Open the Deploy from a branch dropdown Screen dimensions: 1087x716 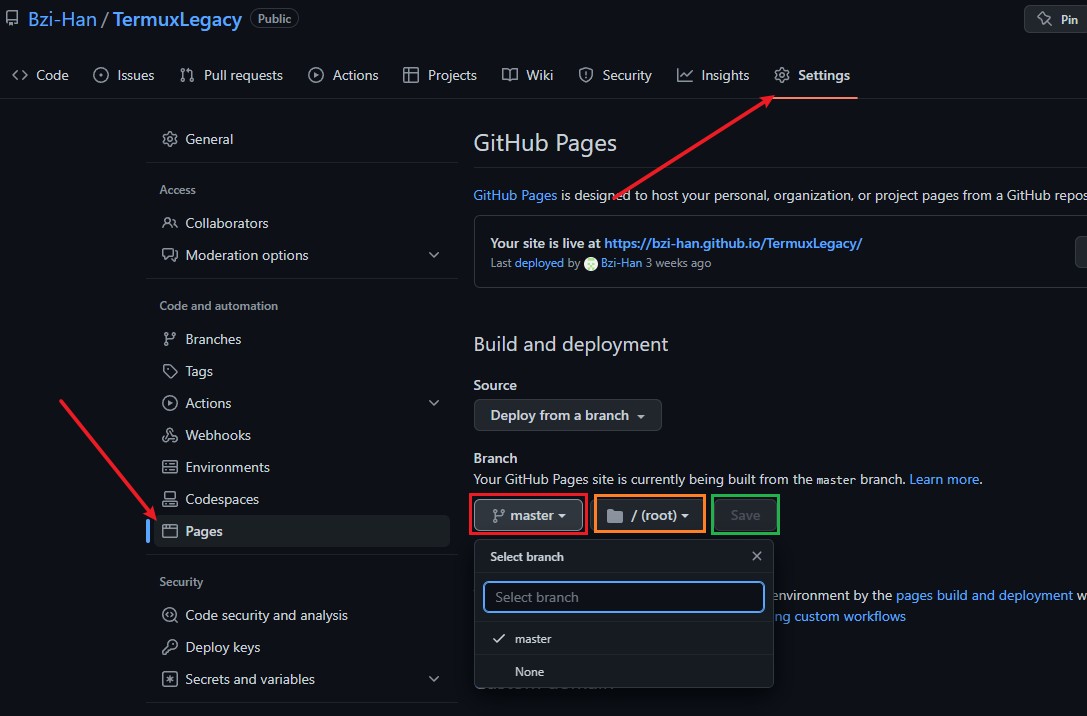568,415
